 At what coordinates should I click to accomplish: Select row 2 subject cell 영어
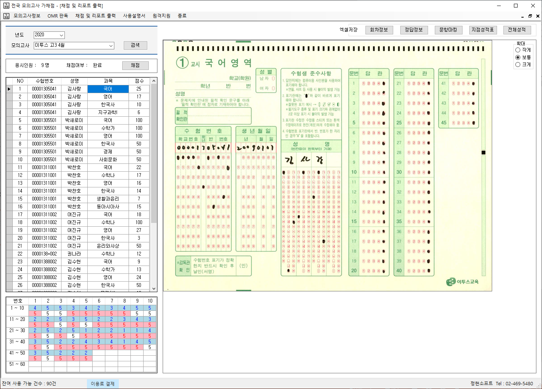point(108,97)
